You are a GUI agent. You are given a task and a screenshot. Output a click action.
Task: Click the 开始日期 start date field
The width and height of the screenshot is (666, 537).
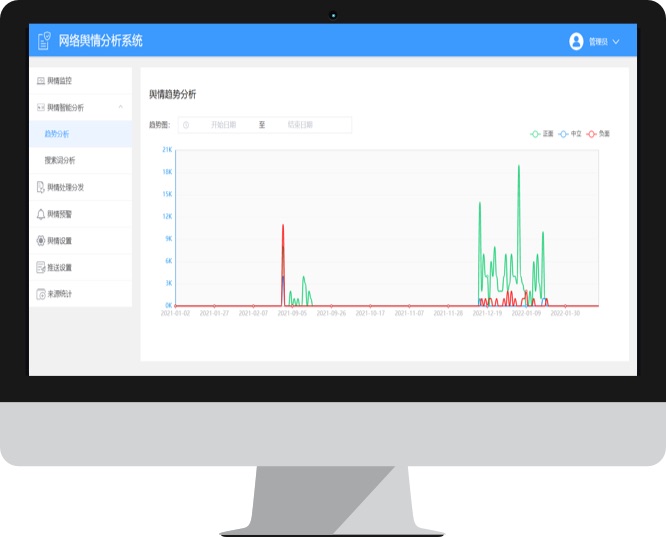pos(223,125)
